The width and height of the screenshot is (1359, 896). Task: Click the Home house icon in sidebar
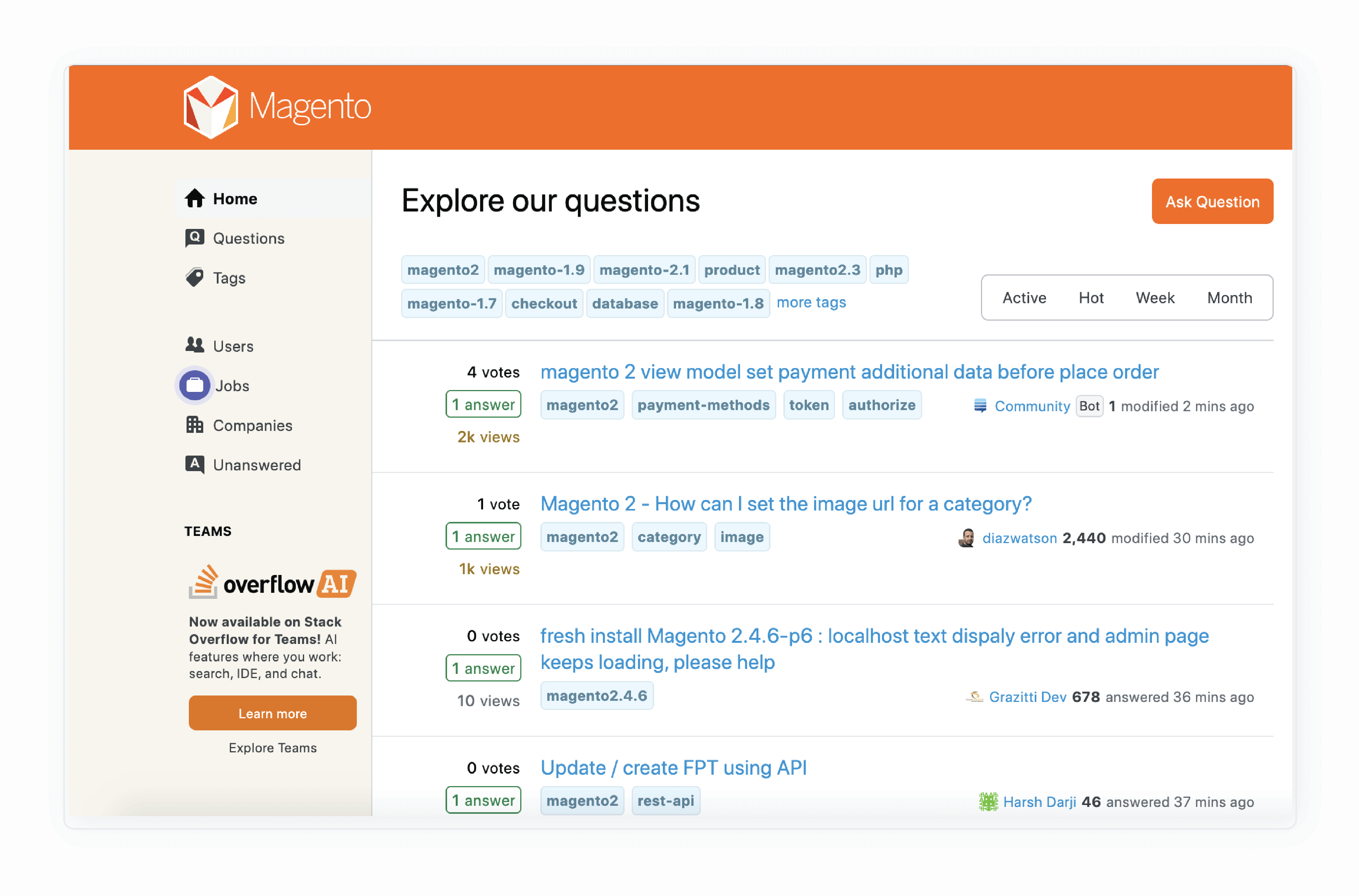[x=195, y=198]
